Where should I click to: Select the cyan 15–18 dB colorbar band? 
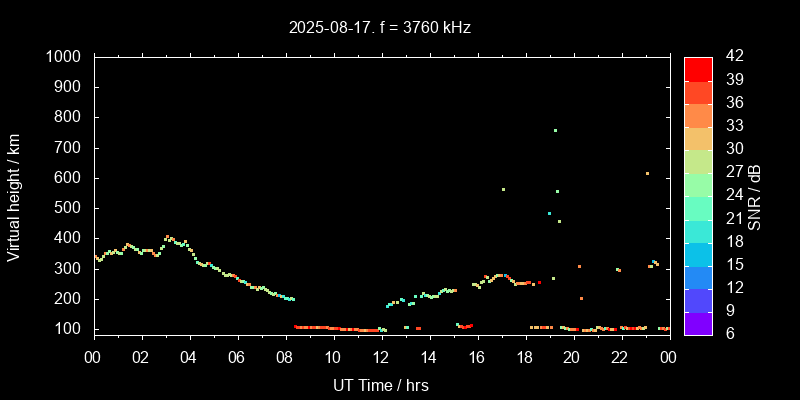click(x=698, y=254)
